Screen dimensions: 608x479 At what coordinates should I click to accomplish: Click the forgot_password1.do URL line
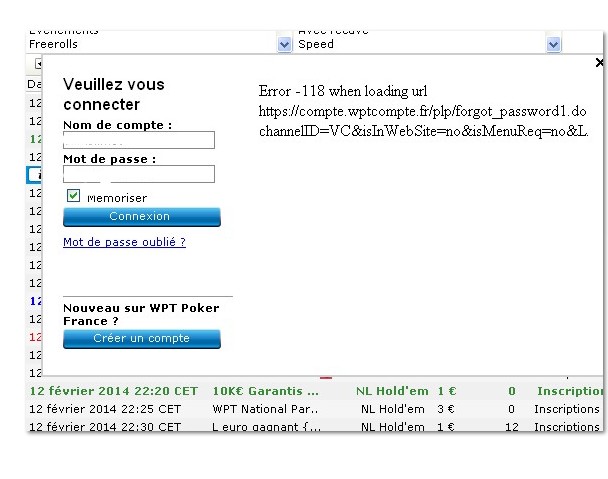[x=423, y=112]
